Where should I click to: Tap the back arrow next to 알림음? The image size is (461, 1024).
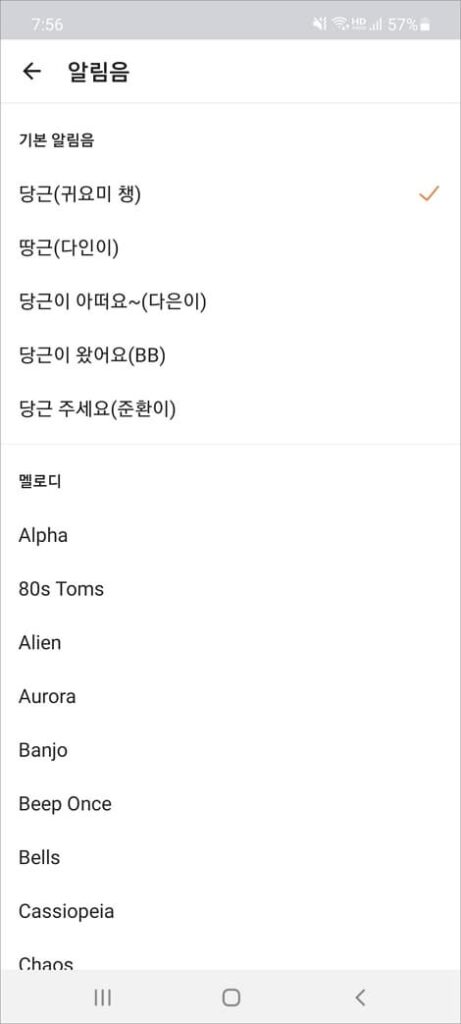pyautogui.click(x=31, y=71)
